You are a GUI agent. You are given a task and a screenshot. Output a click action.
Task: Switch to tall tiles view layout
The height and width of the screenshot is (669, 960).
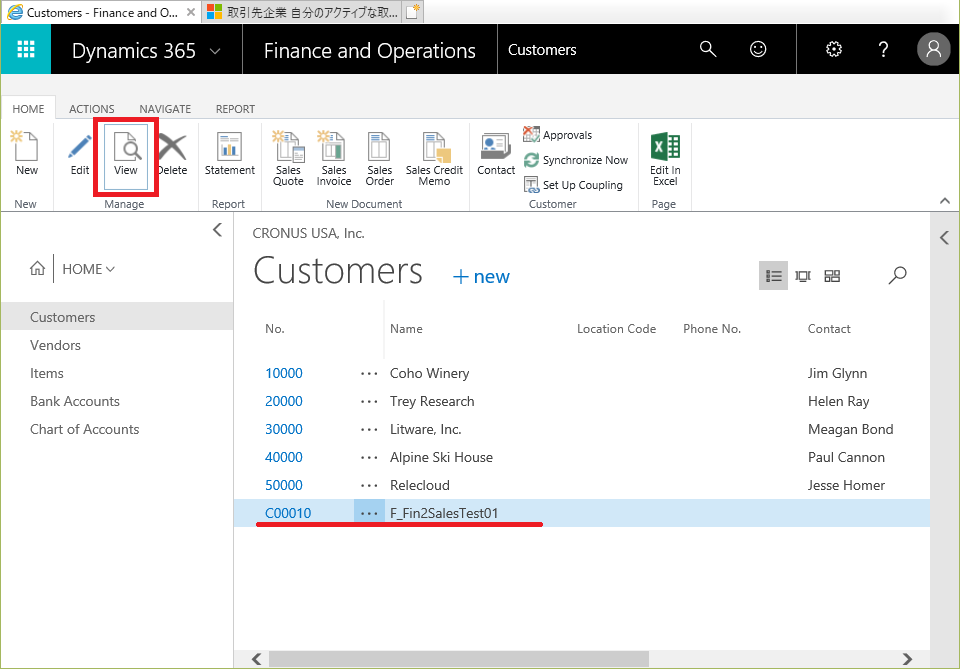[803, 276]
